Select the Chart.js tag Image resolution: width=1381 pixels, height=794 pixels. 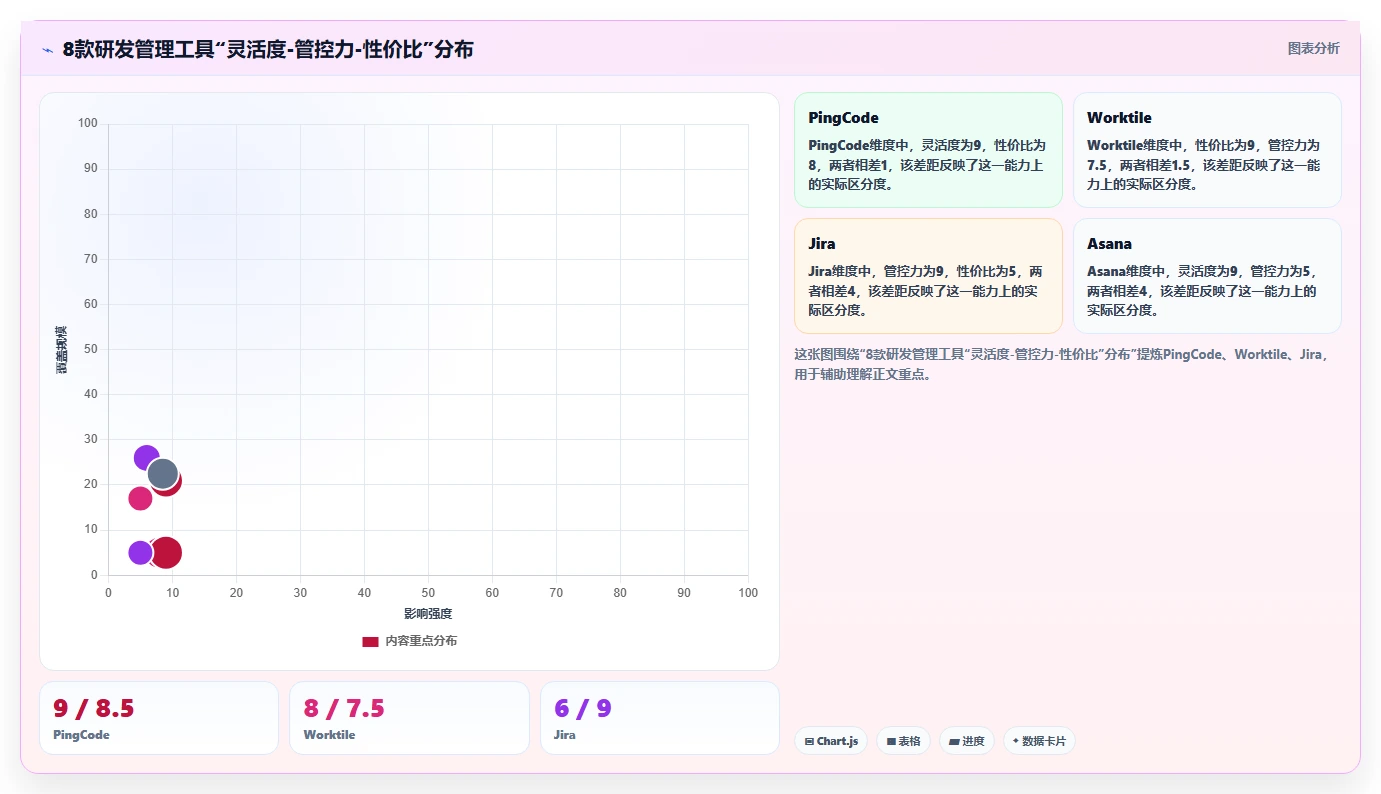pos(831,741)
